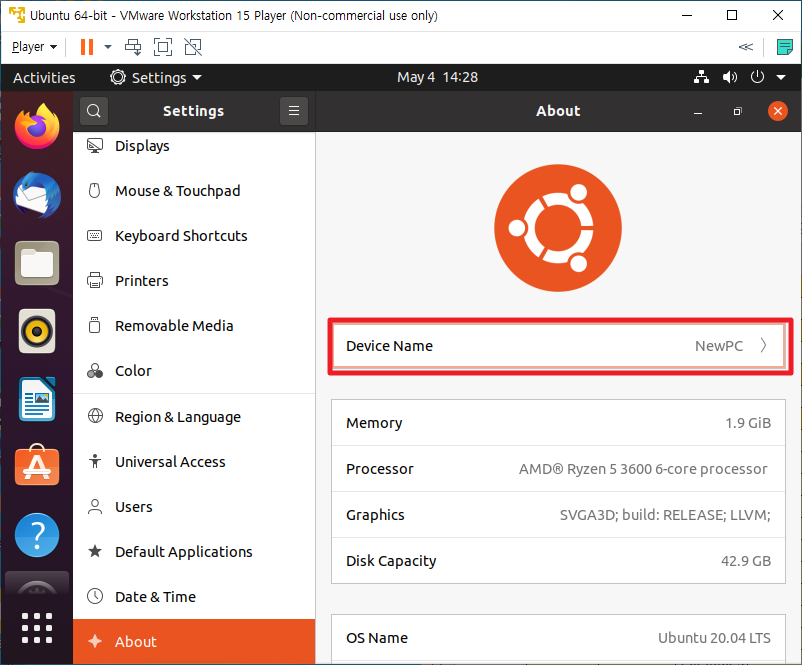Send Ctrl+Alt+Del to the virtual machine
This screenshot has width=802, height=665.
coord(133,47)
